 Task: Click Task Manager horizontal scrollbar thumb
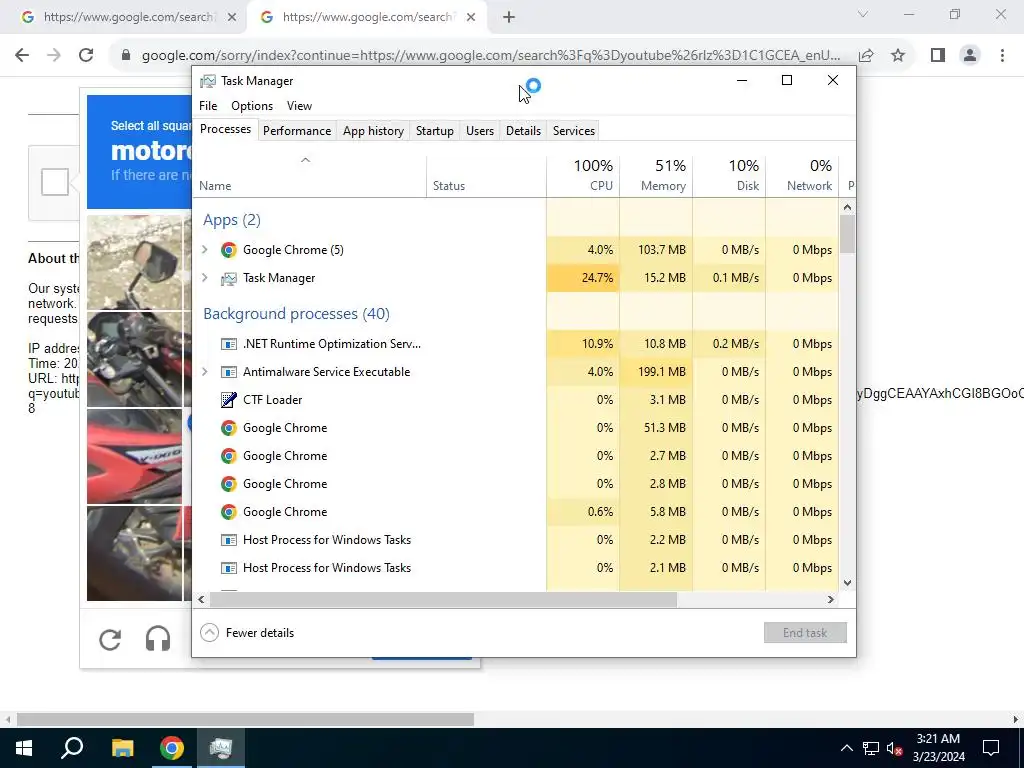click(443, 600)
